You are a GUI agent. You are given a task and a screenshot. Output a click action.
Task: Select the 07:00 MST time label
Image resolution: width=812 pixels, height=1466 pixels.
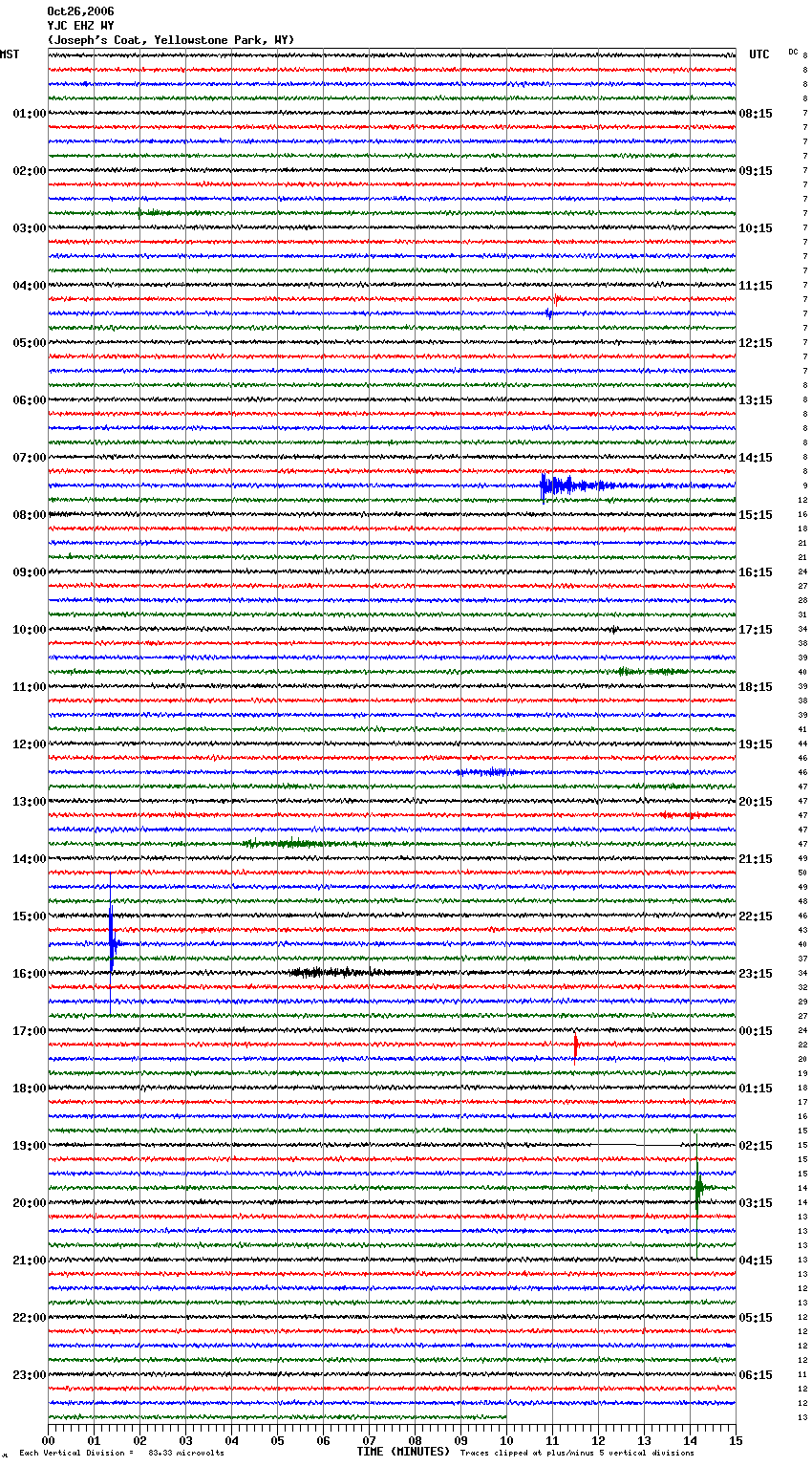(29, 458)
